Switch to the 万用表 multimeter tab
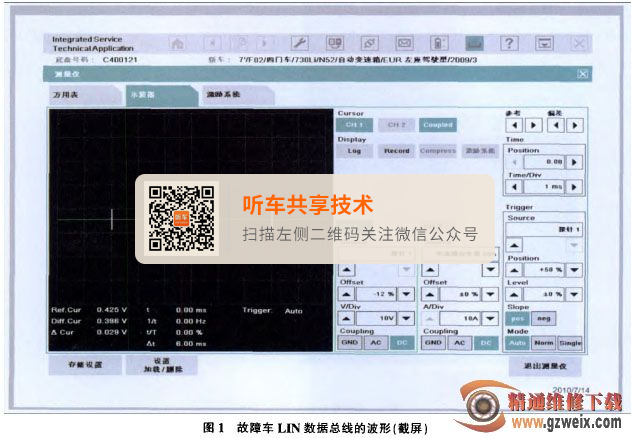 tap(85, 95)
